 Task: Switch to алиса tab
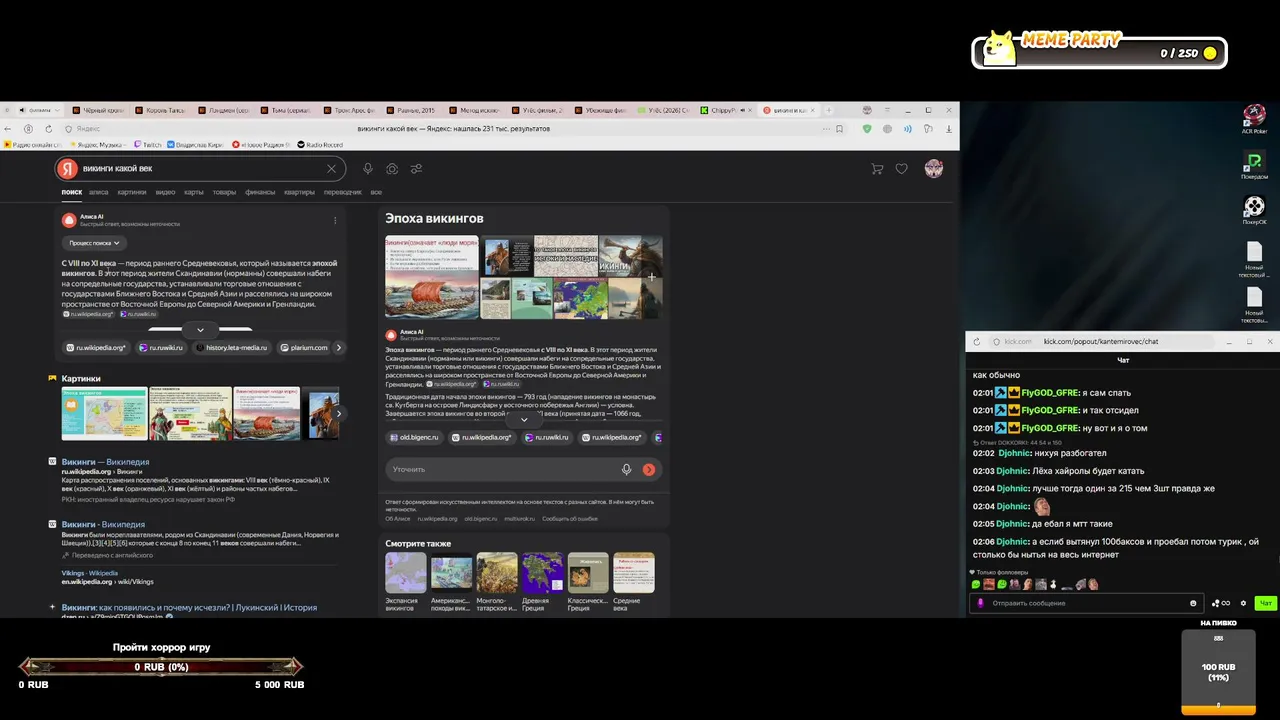coord(98,192)
